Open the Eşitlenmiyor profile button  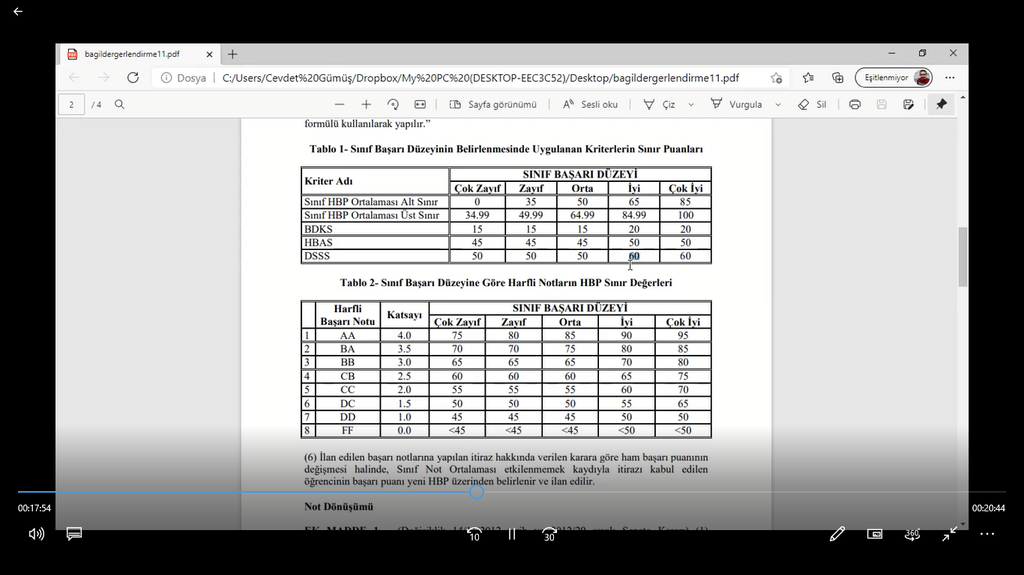893,78
